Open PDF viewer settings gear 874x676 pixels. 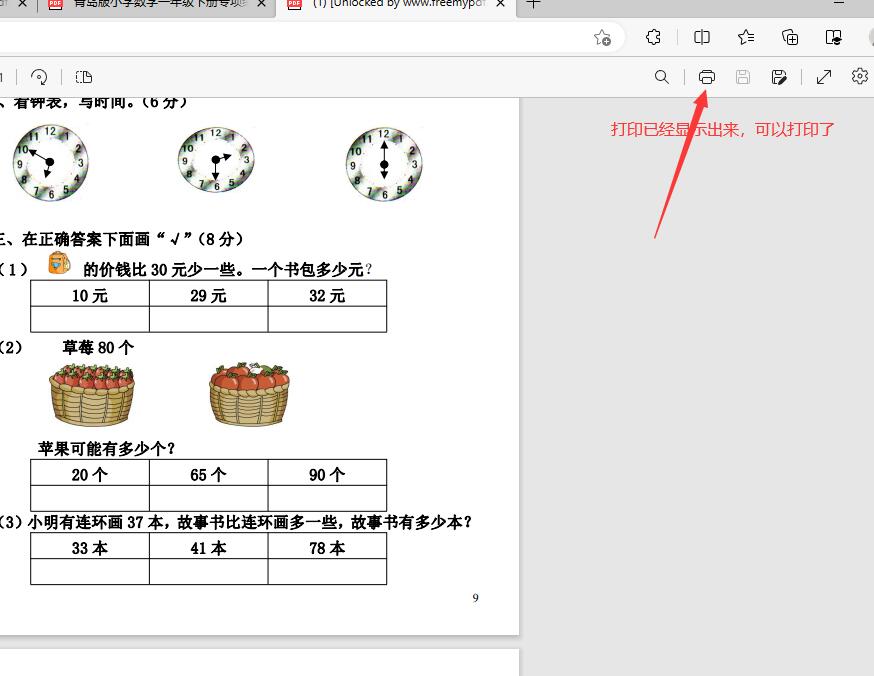[x=859, y=77]
